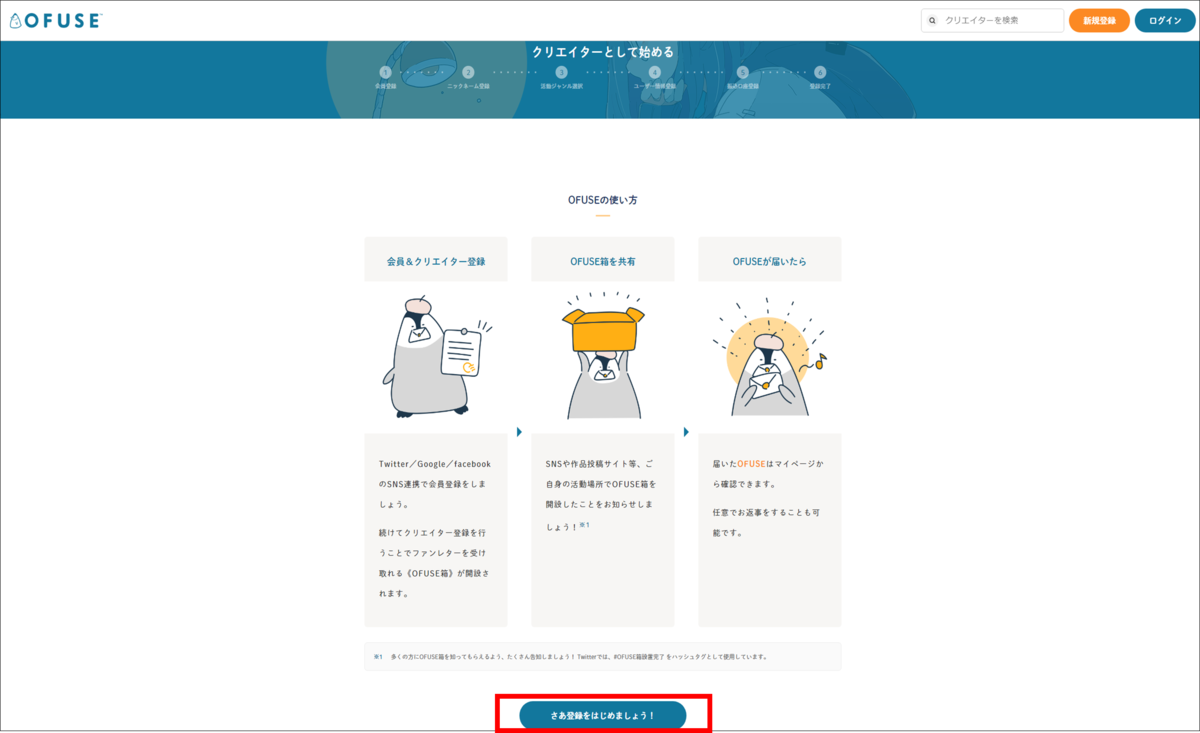Click the ※1 superscript after しましょう！
Screen dimensions: 1200x733
pos(585,524)
